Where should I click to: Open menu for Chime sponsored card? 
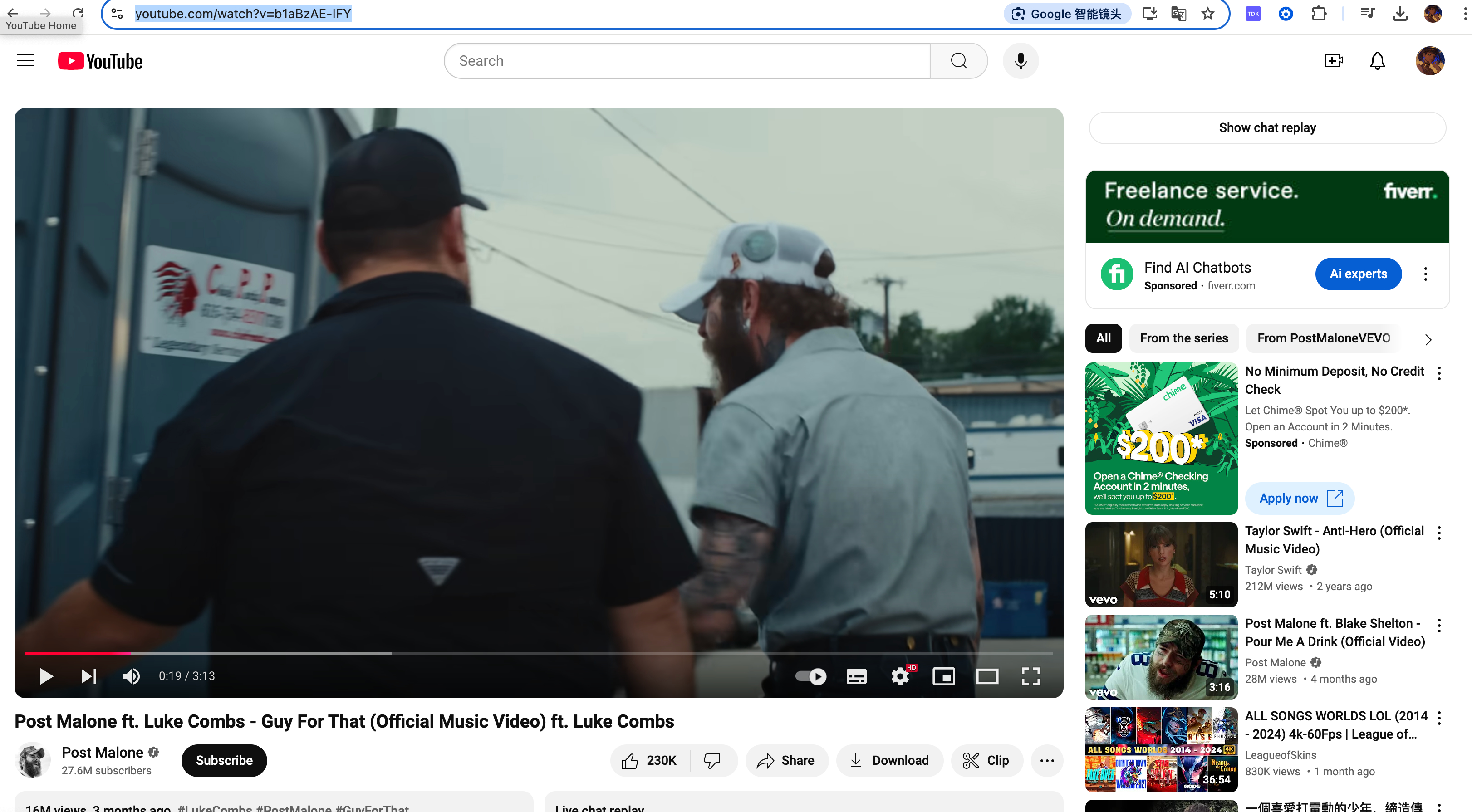coord(1439,373)
